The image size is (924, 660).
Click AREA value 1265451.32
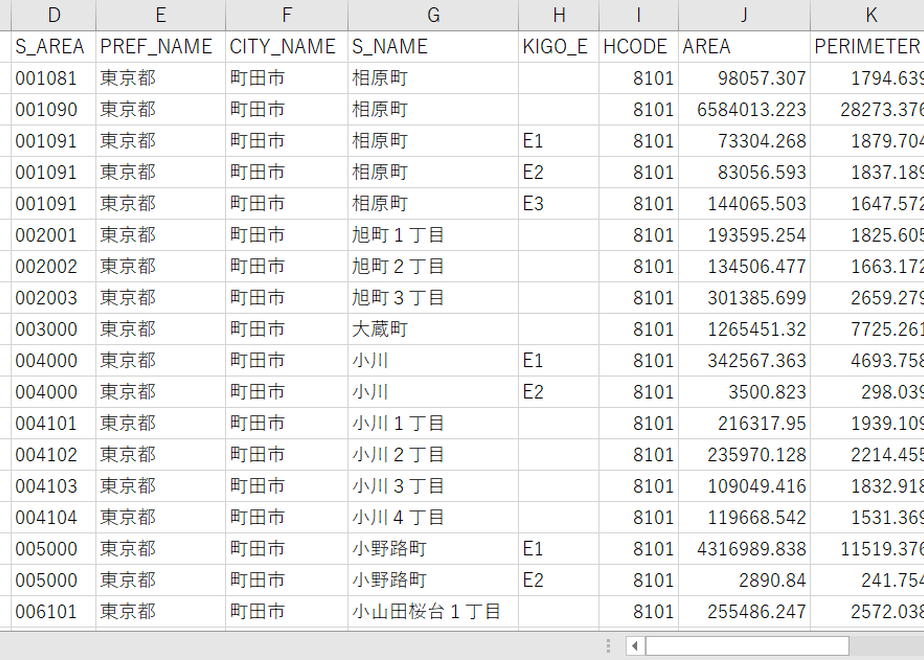tap(744, 329)
